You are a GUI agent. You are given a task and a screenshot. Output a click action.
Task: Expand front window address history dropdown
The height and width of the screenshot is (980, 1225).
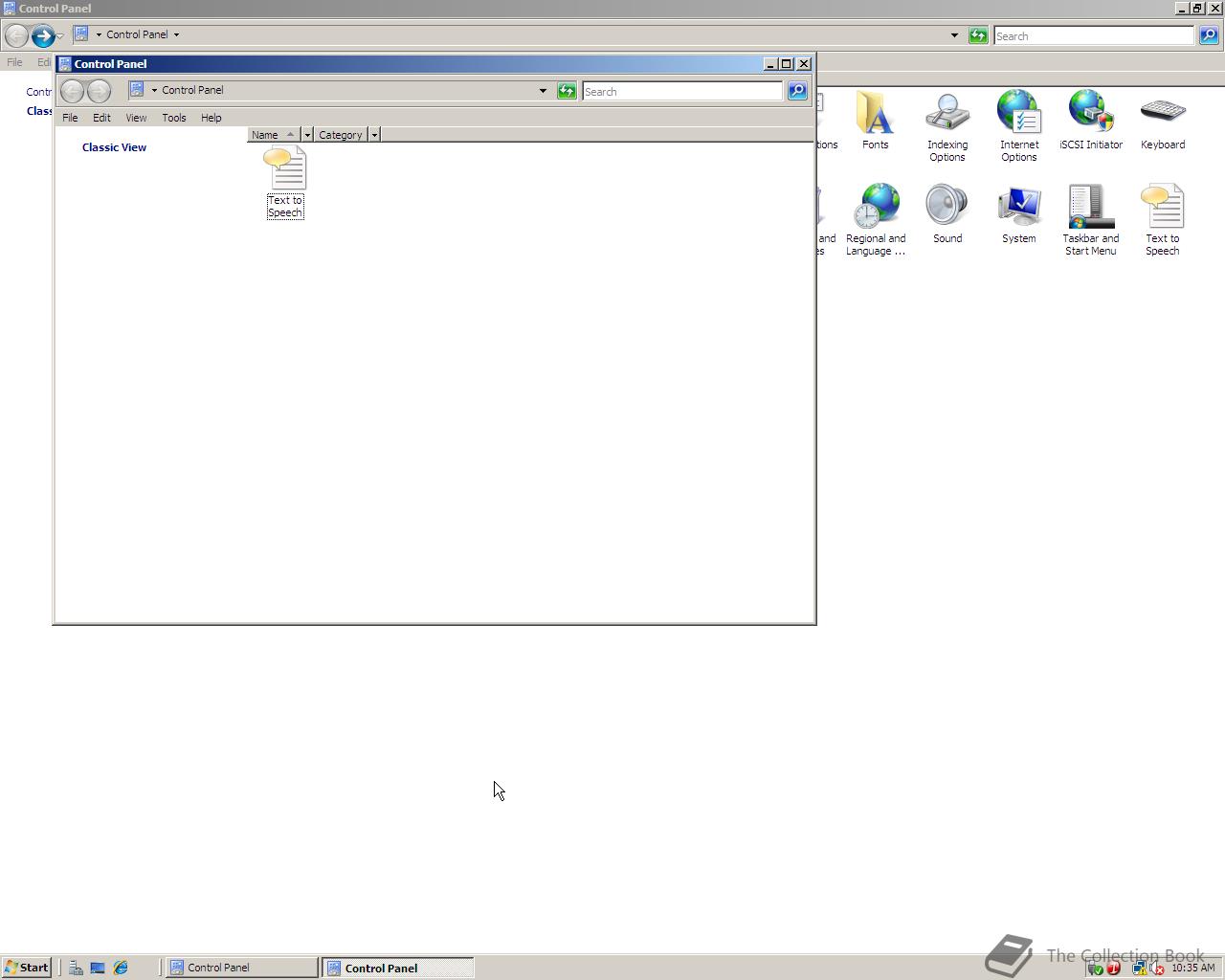point(543,91)
